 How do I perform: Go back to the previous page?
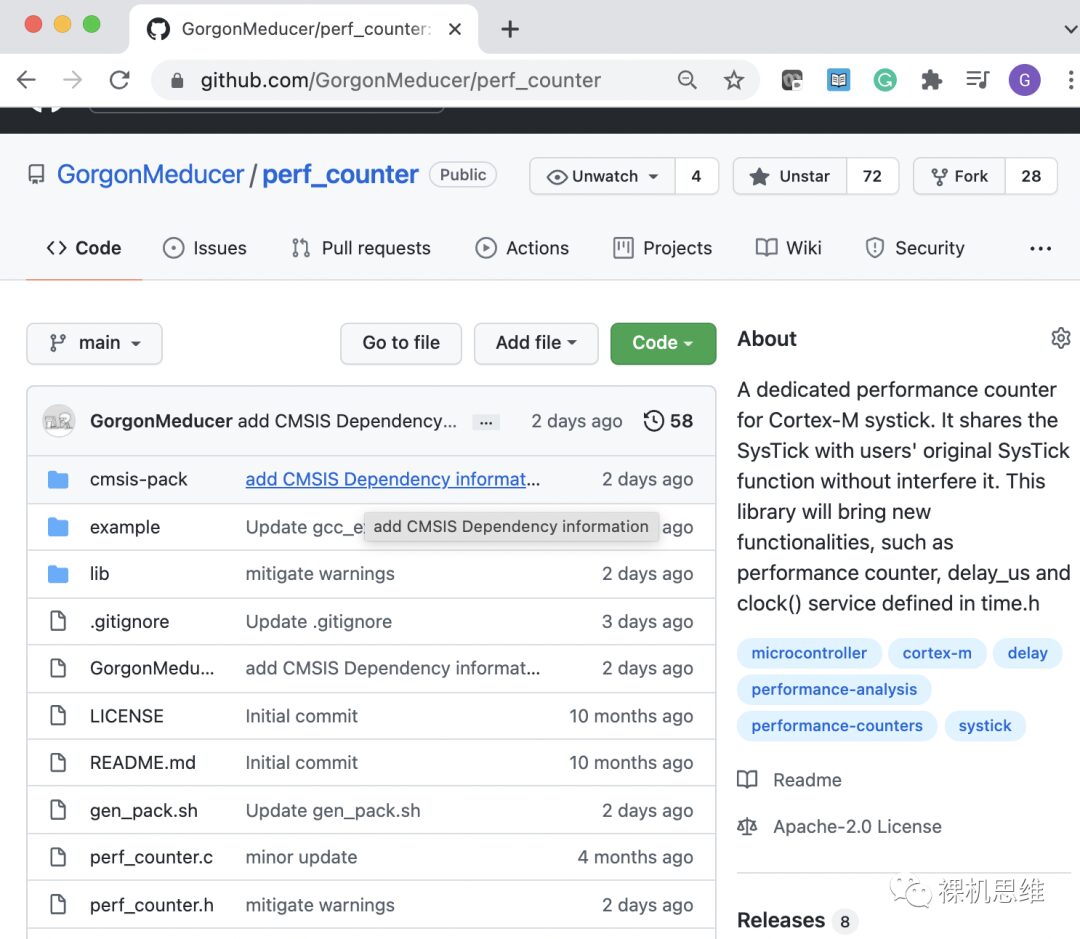[x=26, y=80]
